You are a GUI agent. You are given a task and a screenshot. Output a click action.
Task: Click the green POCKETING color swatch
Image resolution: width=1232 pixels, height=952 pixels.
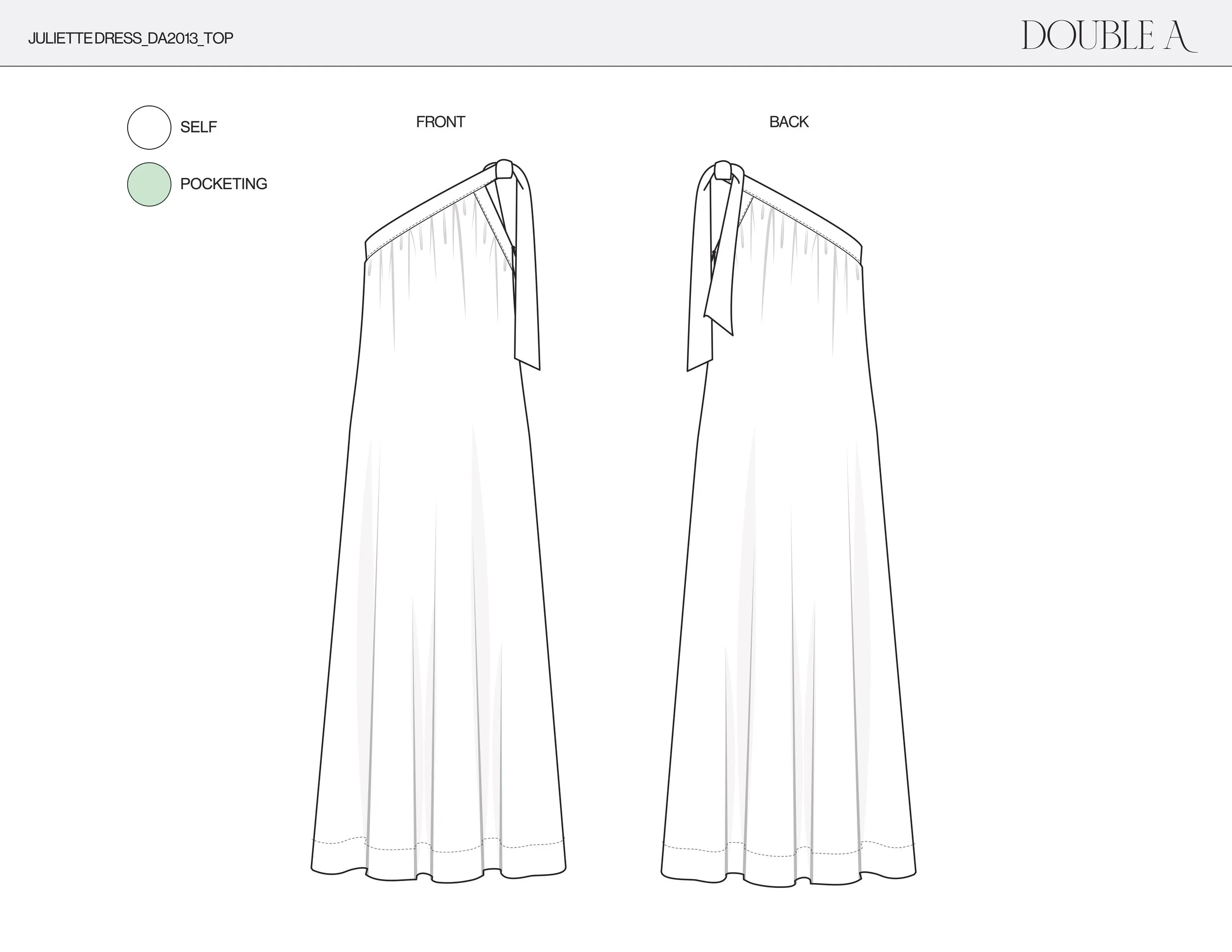coord(149,184)
